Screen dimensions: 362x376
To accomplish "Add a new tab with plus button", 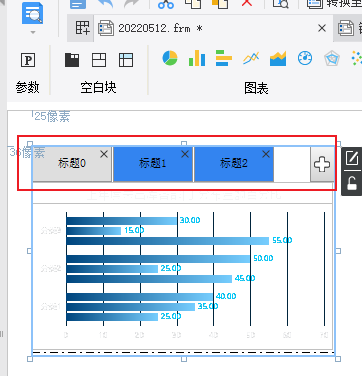I will coord(322,164).
